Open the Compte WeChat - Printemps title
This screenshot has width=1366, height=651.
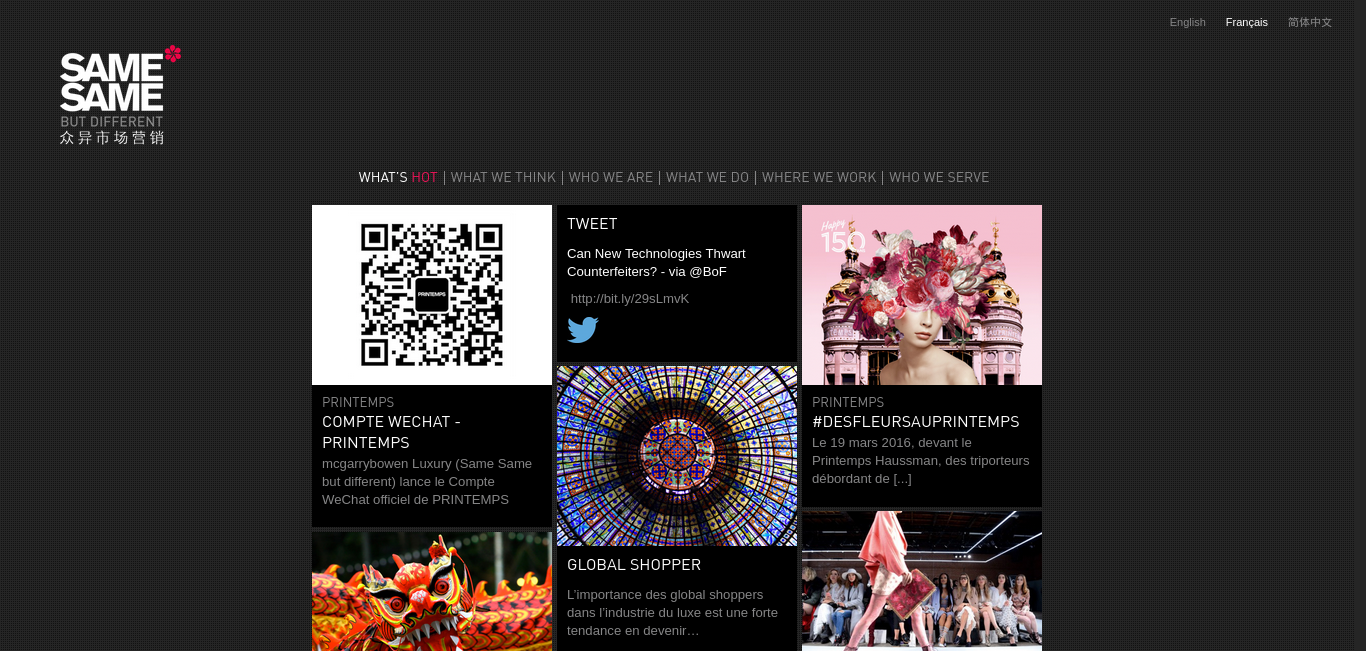(x=391, y=432)
